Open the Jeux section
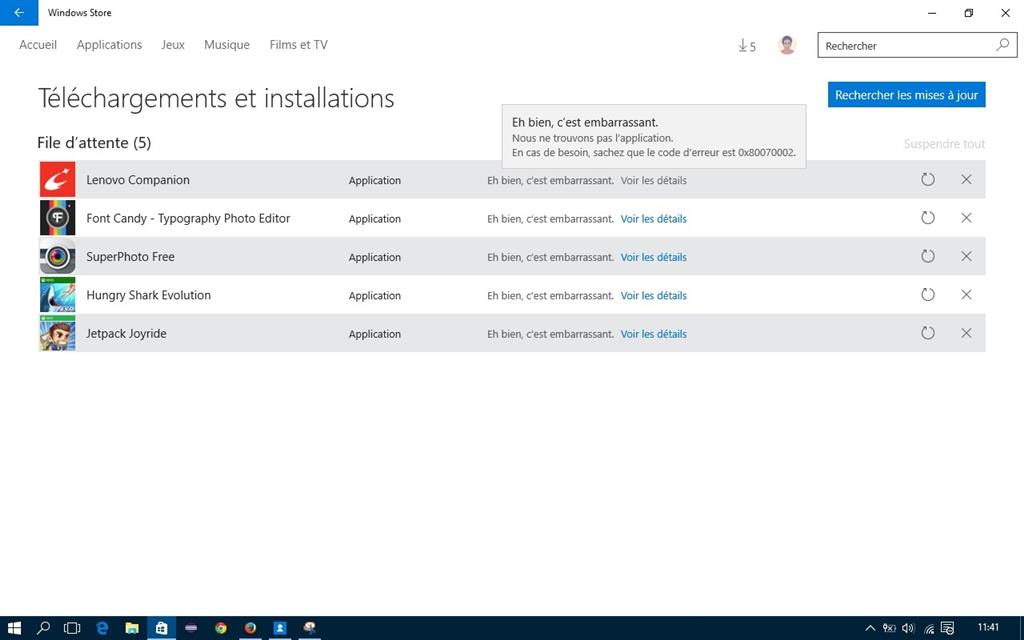Viewport: 1024px width, 640px height. 173,45
